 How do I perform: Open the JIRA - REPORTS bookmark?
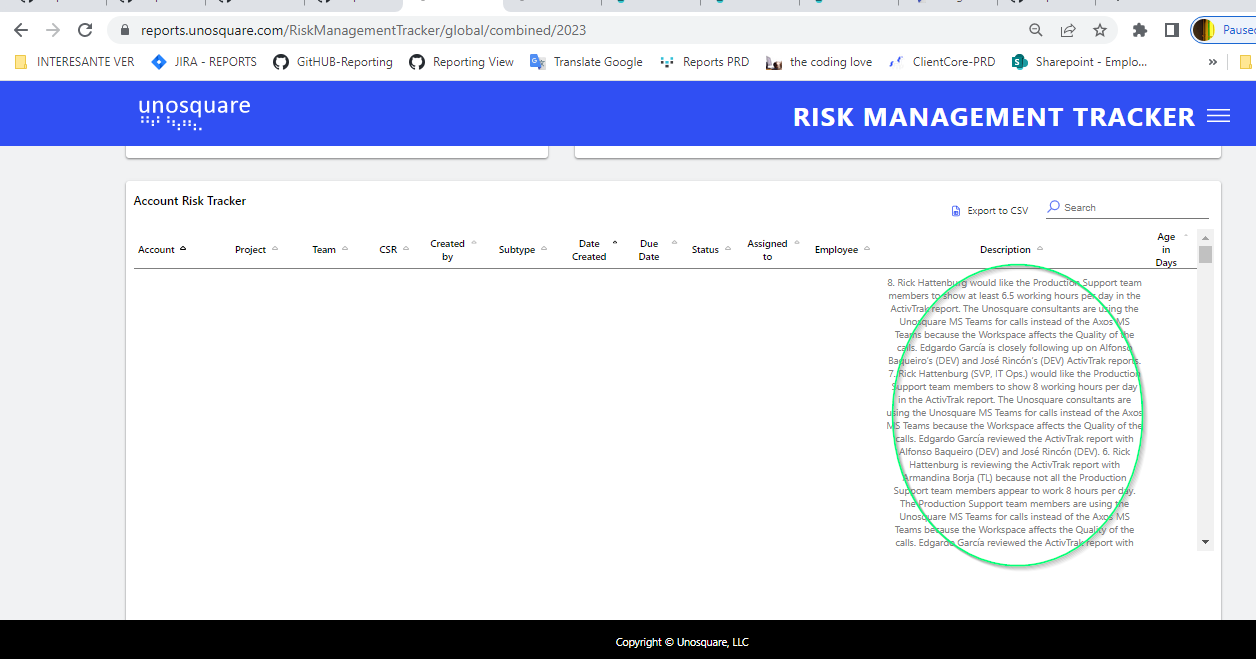(x=203, y=61)
